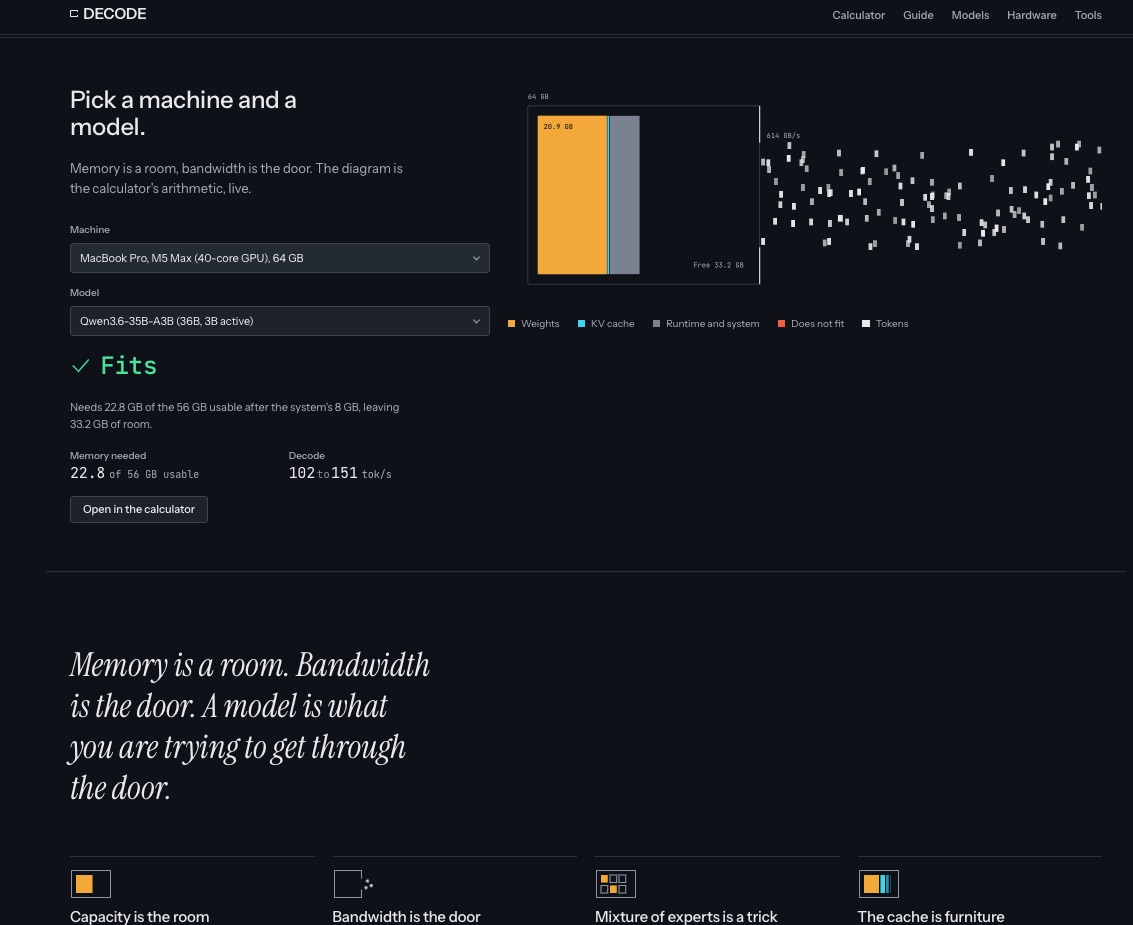Click the orange Weights legend swatch

click(512, 324)
